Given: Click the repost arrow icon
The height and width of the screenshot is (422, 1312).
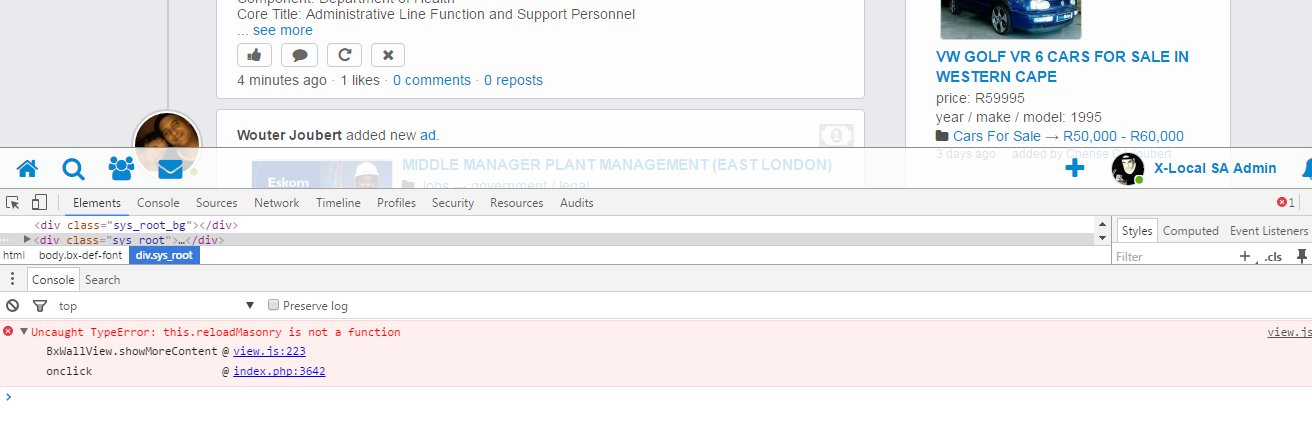Looking at the screenshot, I should (x=344, y=55).
